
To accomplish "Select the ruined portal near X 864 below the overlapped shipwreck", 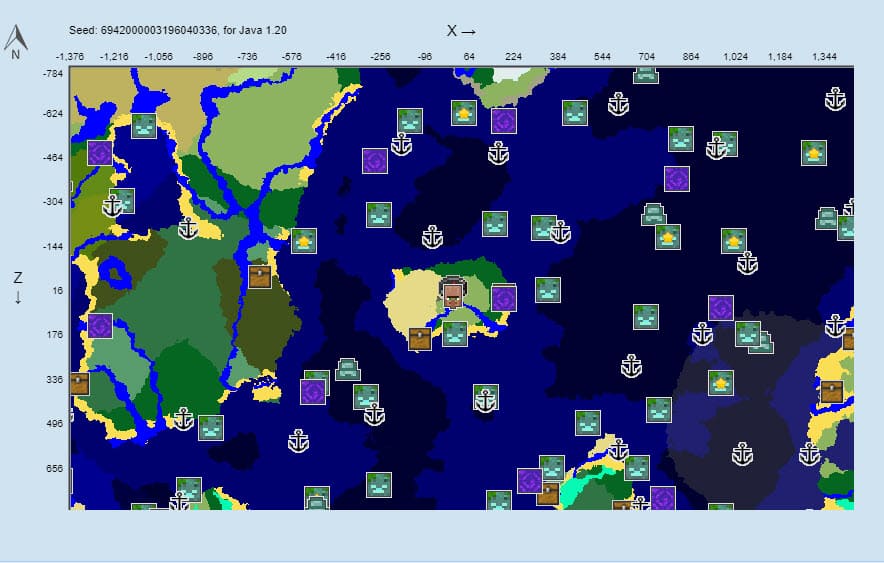I will pos(677,179).
